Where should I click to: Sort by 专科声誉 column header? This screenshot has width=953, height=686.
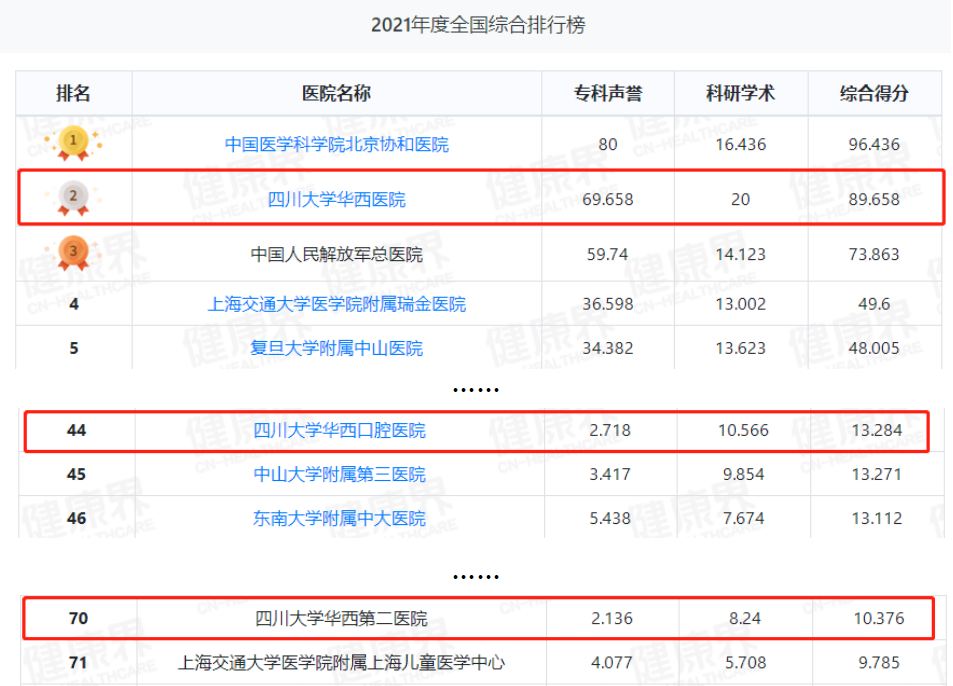tap(608, 94)
